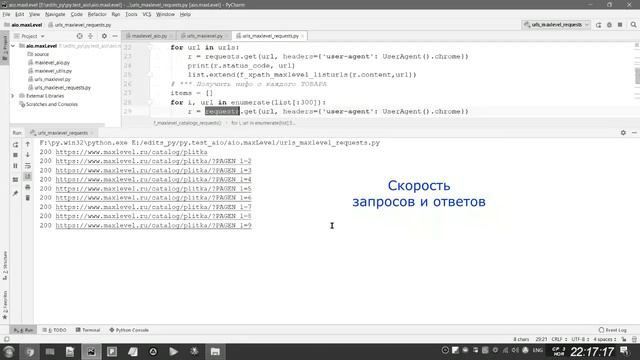Collapse the aio.maxLevel project root
The width and height of the screenshot is (640, 360).
click(x=13, y=46)
